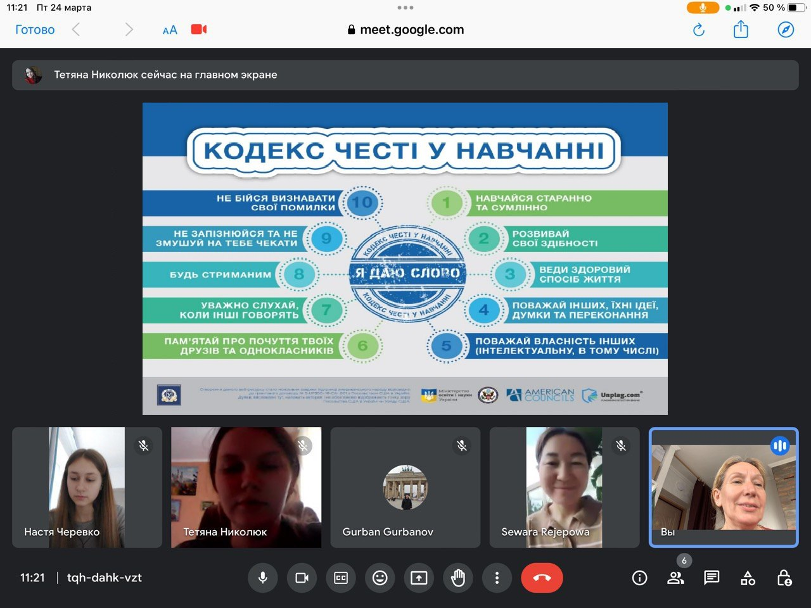Open the aA reader text-size menu
The height and width of the screenshot is (608, 812).
click(x=170, y=30)
